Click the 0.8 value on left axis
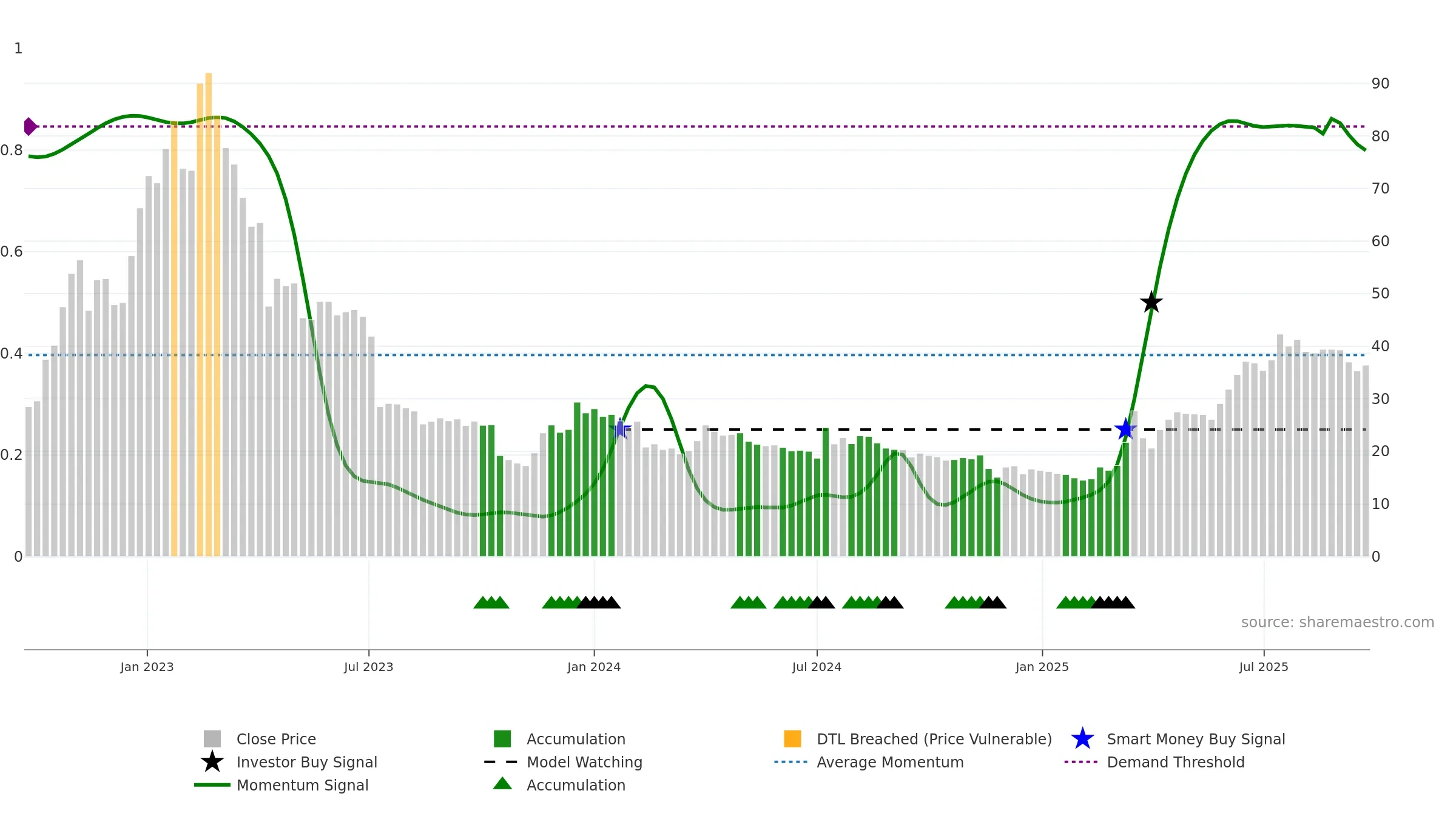 (12, 150)
